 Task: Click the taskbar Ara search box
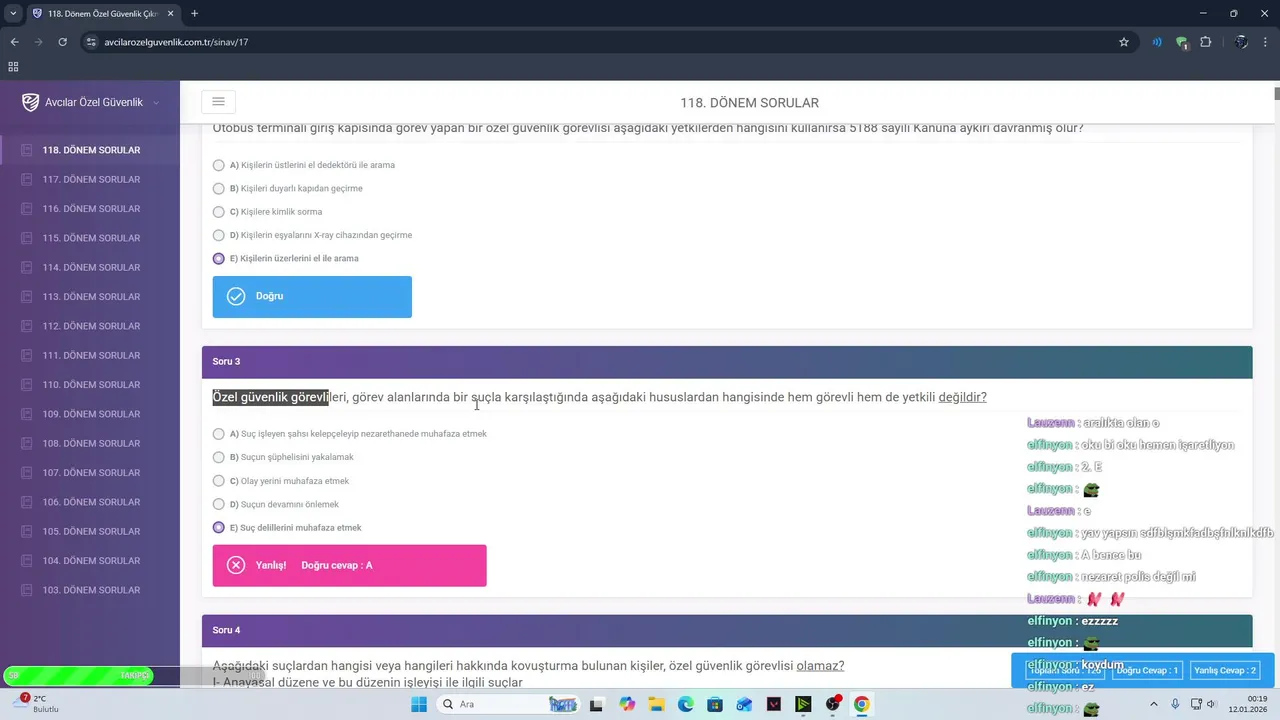(510, 704)
